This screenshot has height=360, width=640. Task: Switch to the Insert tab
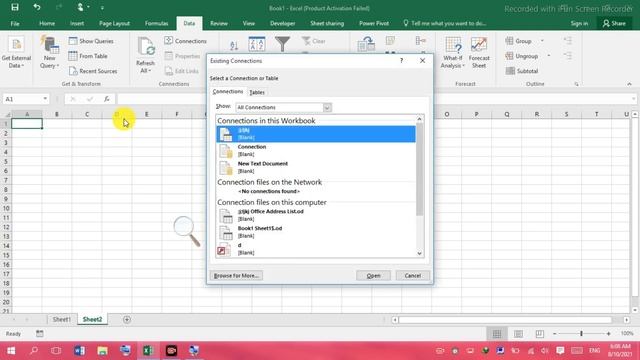point(77,23)
